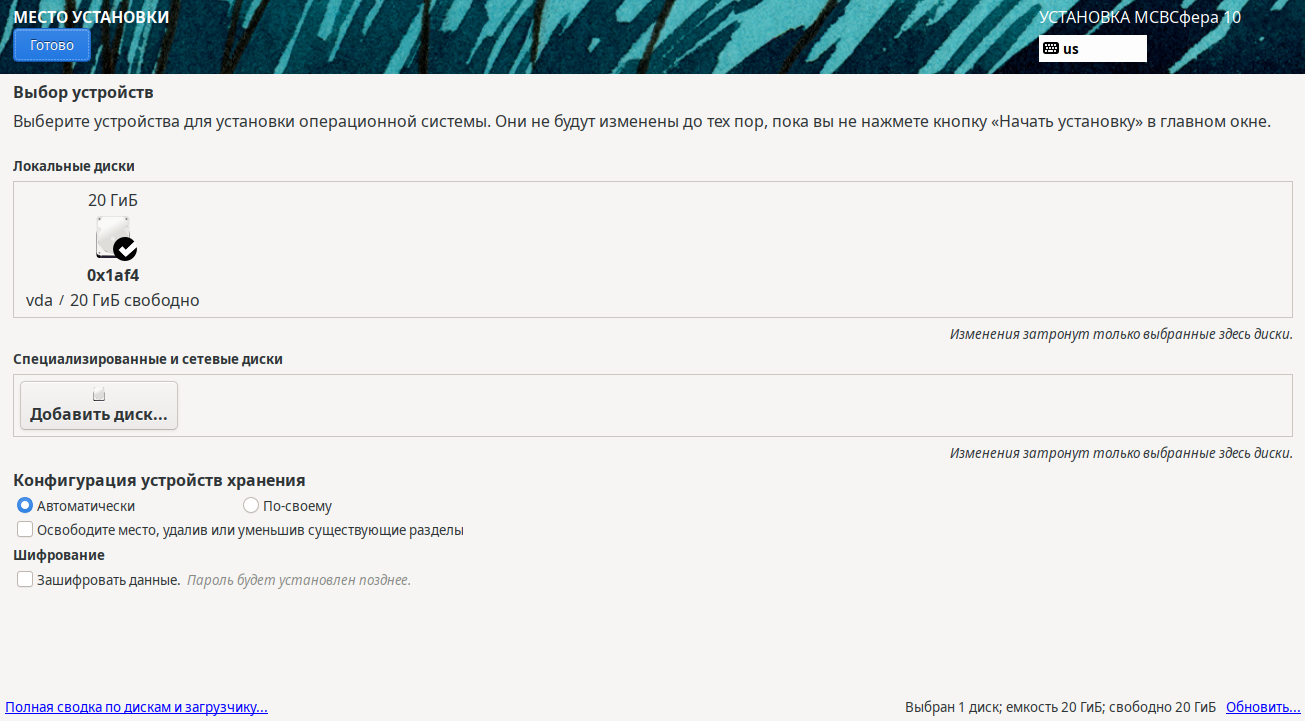
Task: Click the 20 ГиБ size label above disk
Action: point(113,200)
